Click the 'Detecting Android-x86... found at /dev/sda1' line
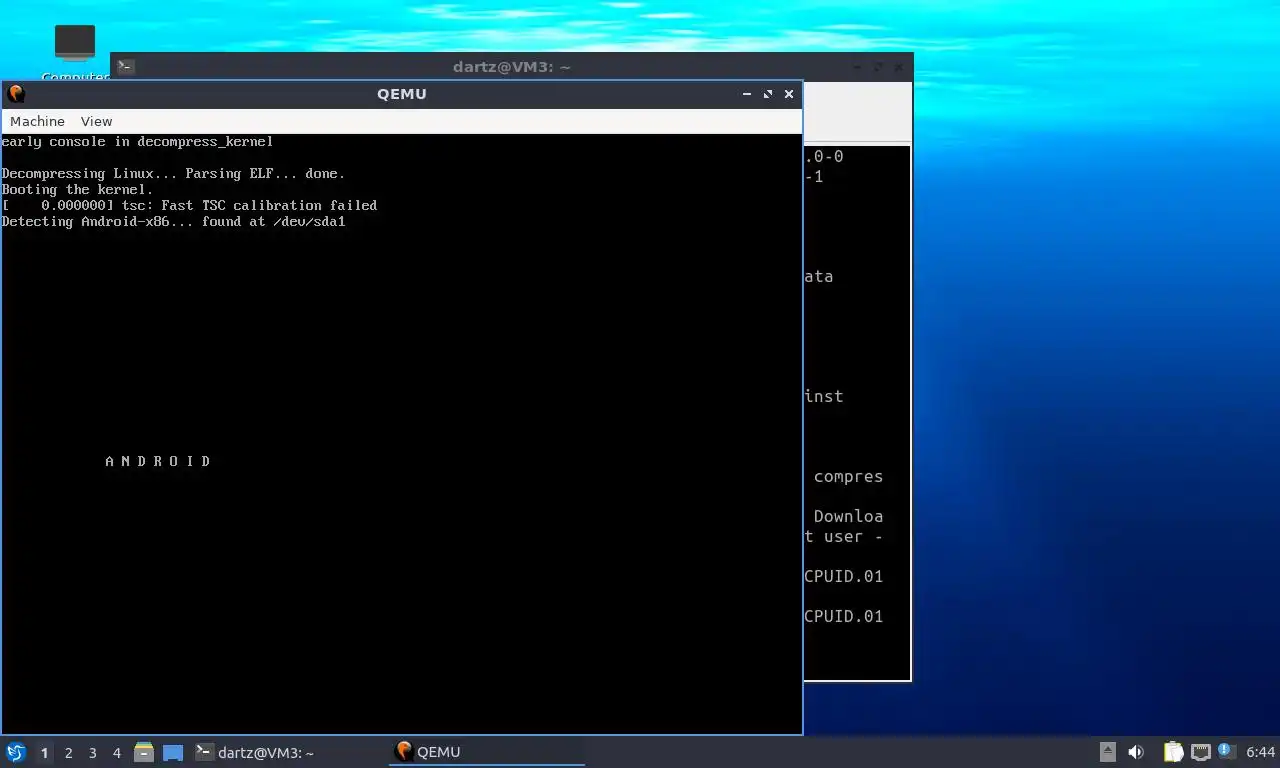The height and width of the screenshot is (768, 1280). 173,222
